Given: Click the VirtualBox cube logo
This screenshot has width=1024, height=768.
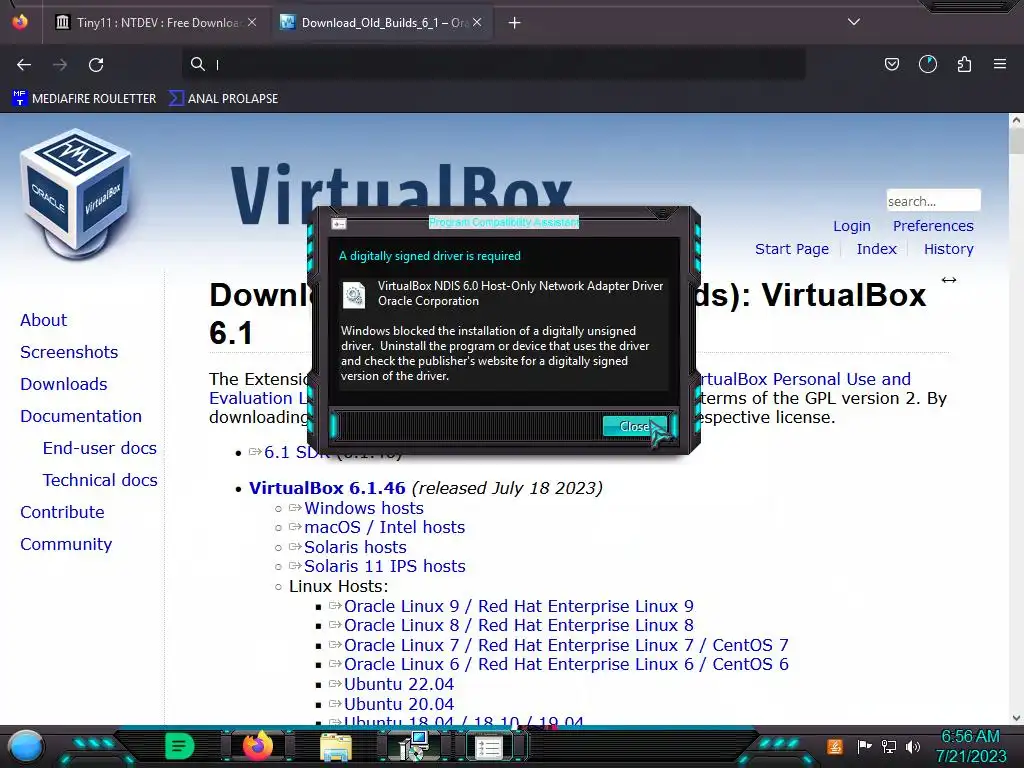Looking at the screenshot, I should coord(76,194).
